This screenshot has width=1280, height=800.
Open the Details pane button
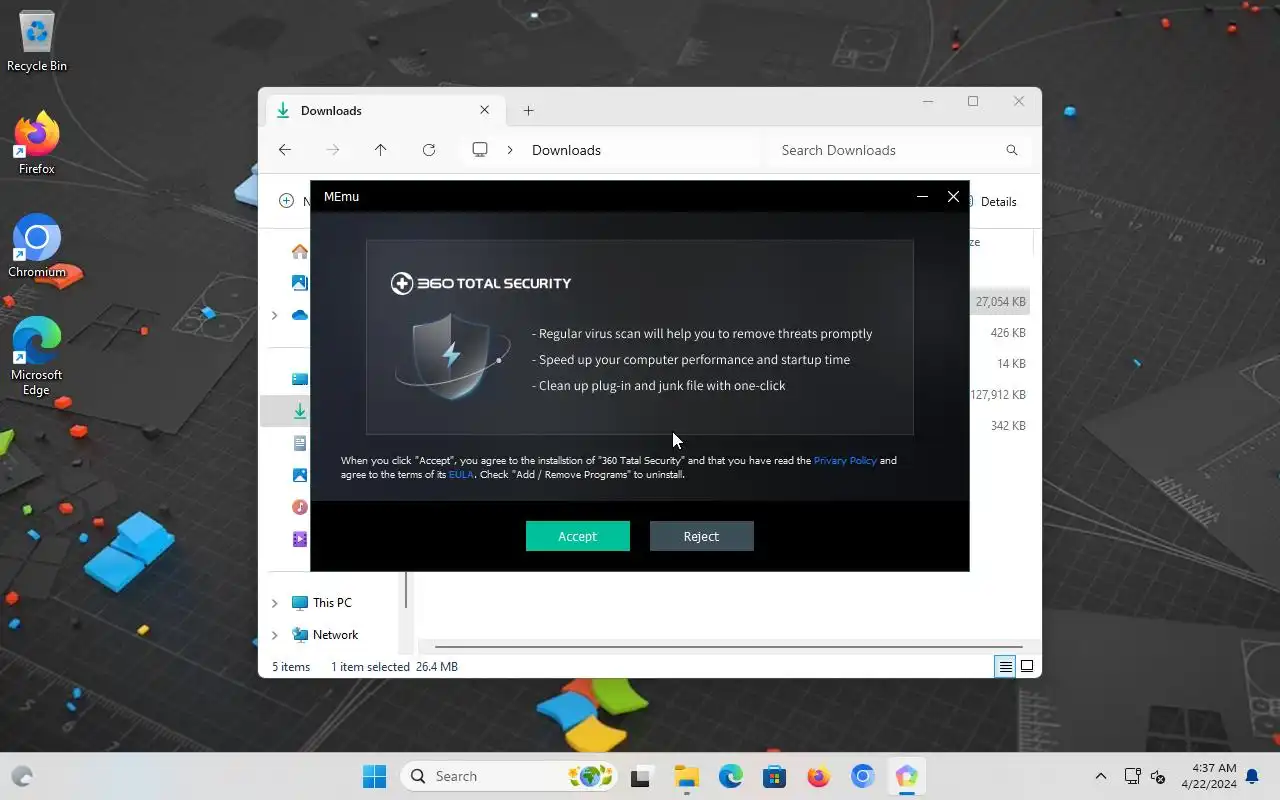990,201
